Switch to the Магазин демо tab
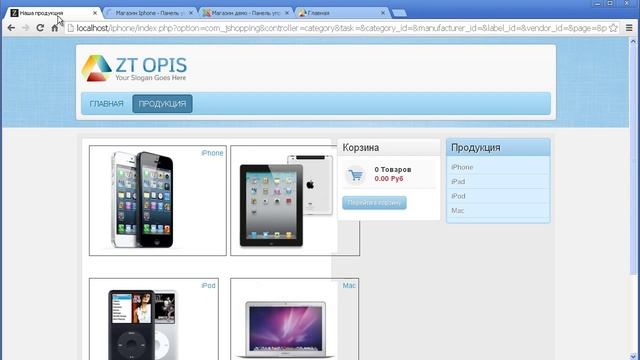The width and height of the screenshot is (640, 360). 245,13
